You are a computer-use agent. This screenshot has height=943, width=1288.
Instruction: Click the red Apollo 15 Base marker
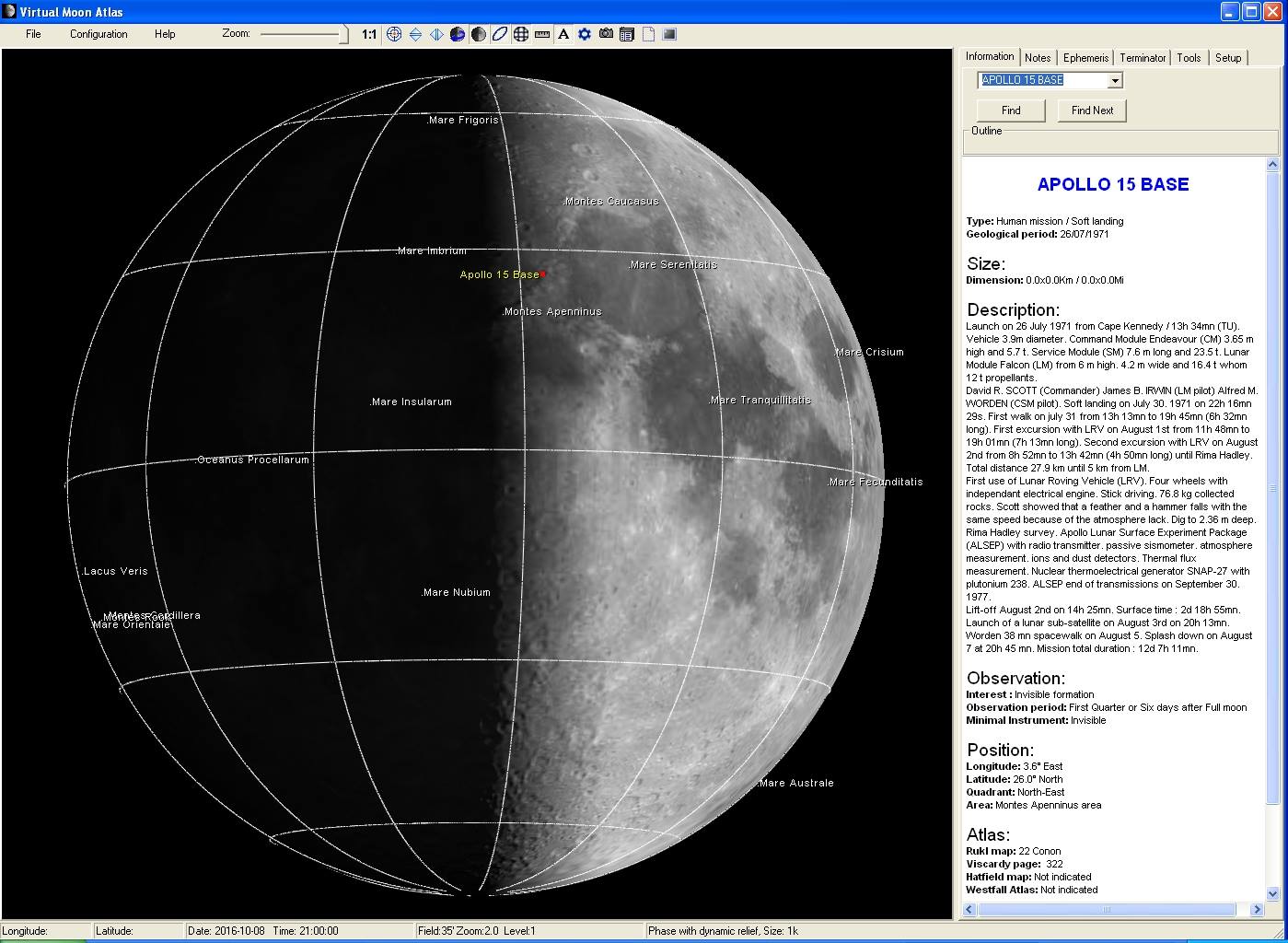tap(543, 274)
